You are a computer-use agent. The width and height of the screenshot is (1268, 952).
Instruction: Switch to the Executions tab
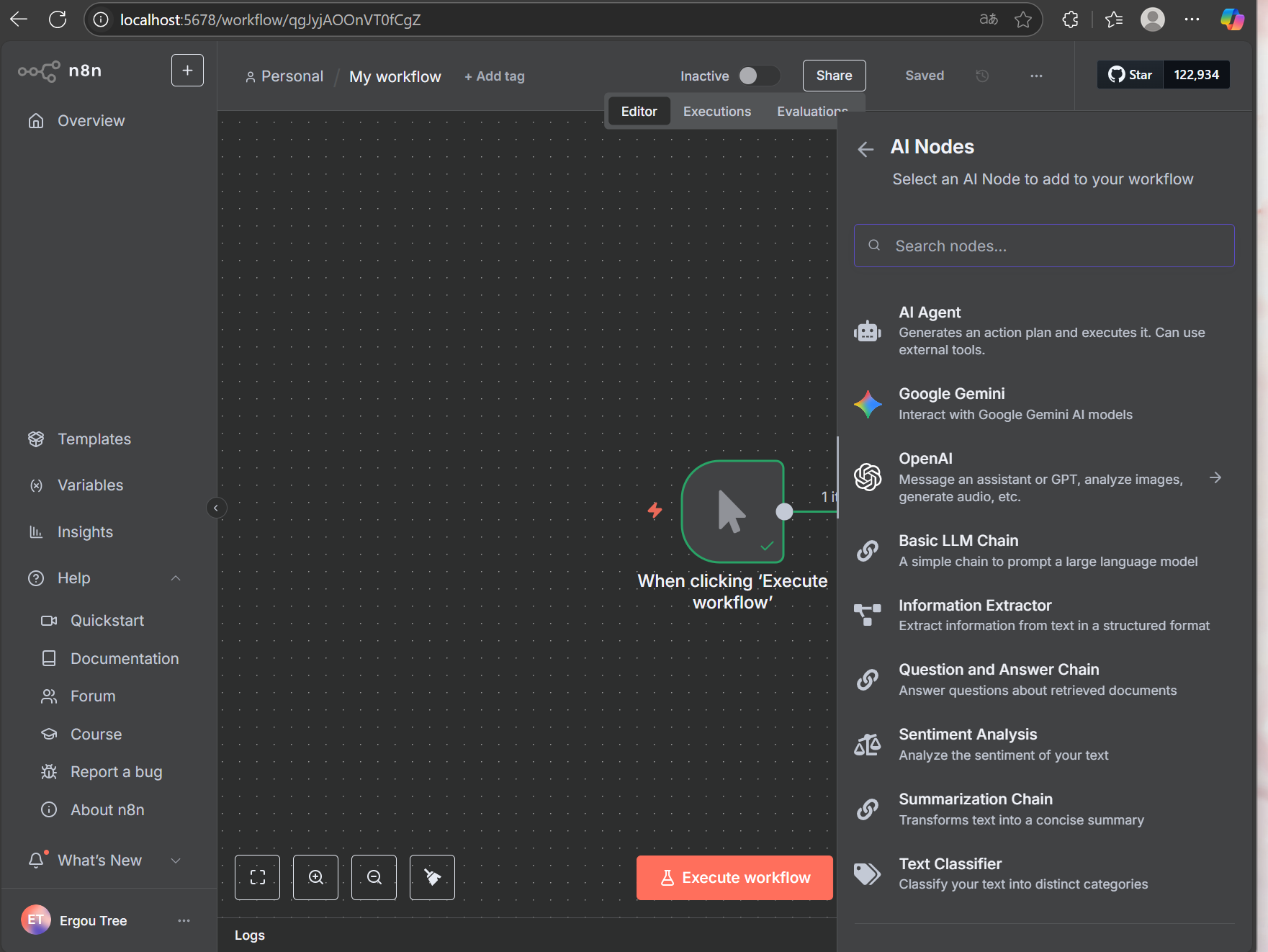tap(716, 112)
